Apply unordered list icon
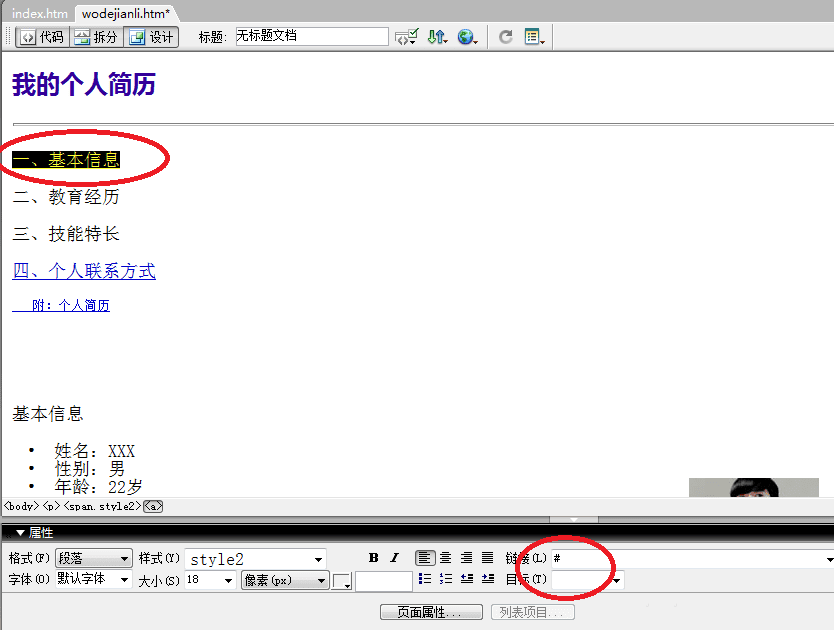This screenshot has width=834, height=630. (424, 578)
